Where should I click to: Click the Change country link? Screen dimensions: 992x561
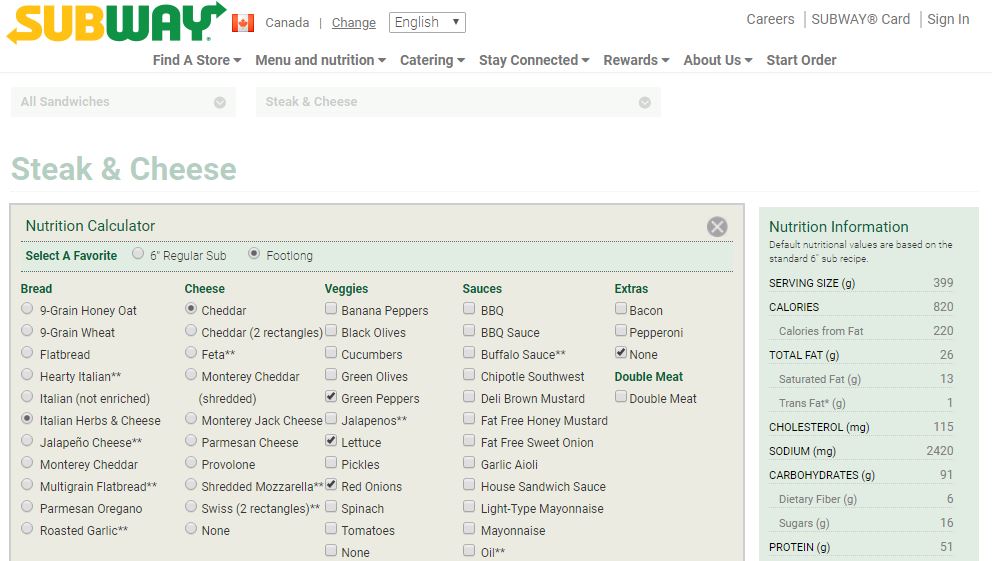(354, 23)
